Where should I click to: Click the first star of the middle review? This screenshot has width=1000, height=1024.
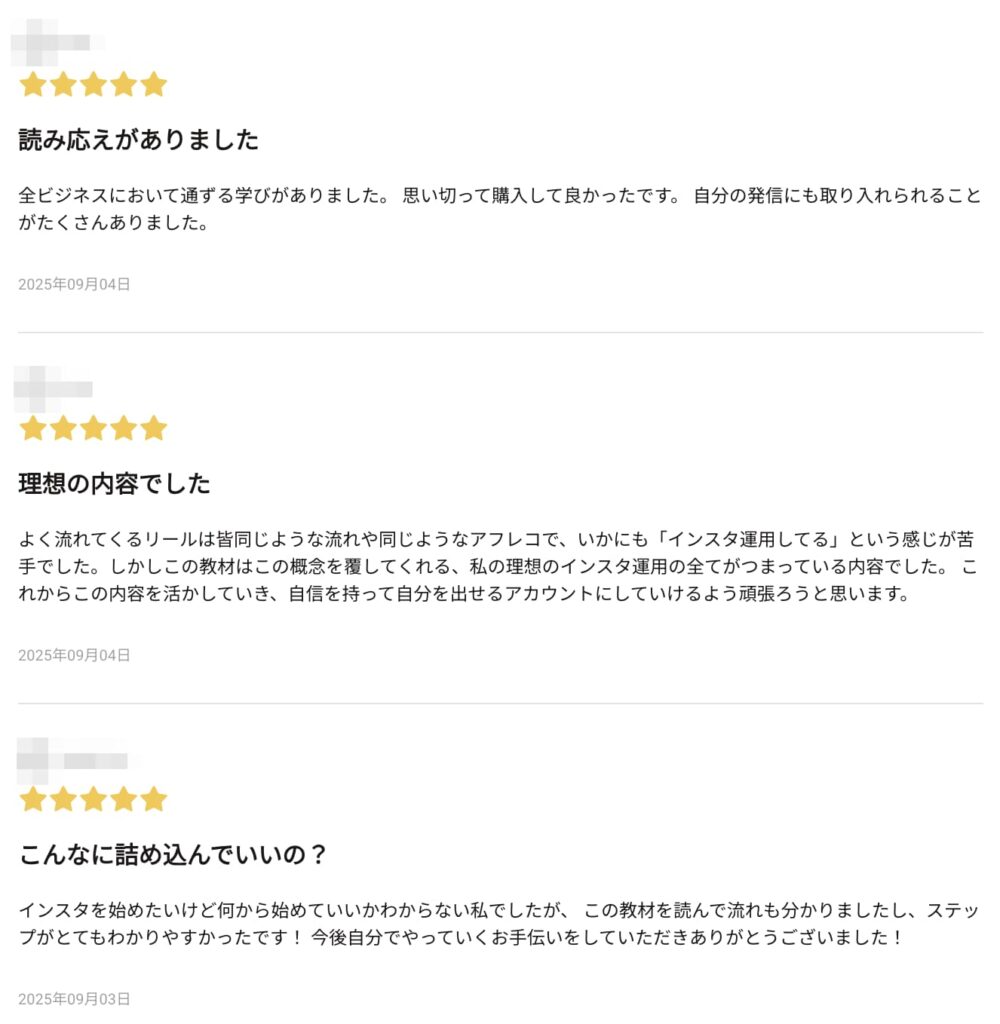click(x=33, y=428)
